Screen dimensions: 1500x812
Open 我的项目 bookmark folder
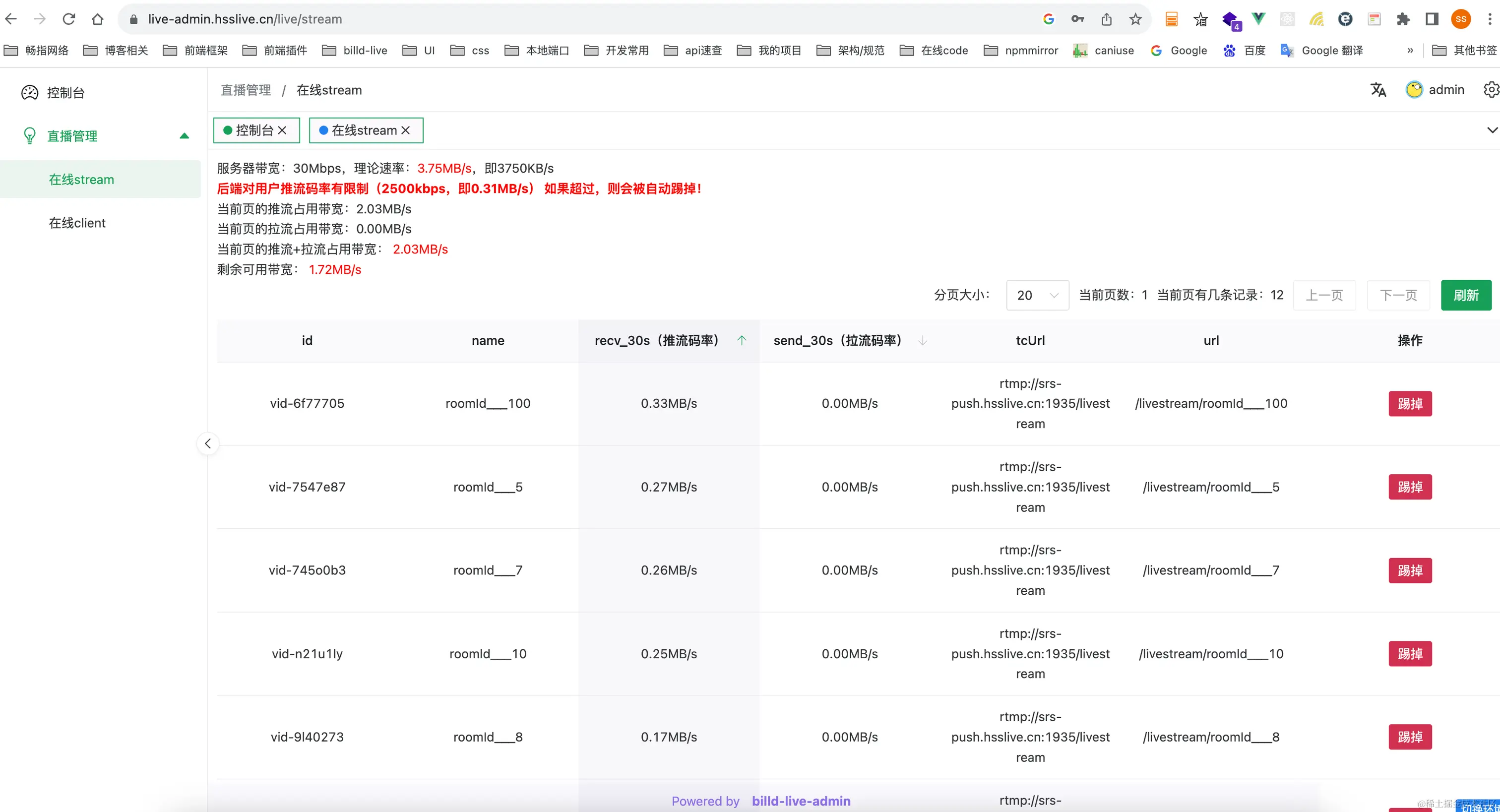(769, 51)
